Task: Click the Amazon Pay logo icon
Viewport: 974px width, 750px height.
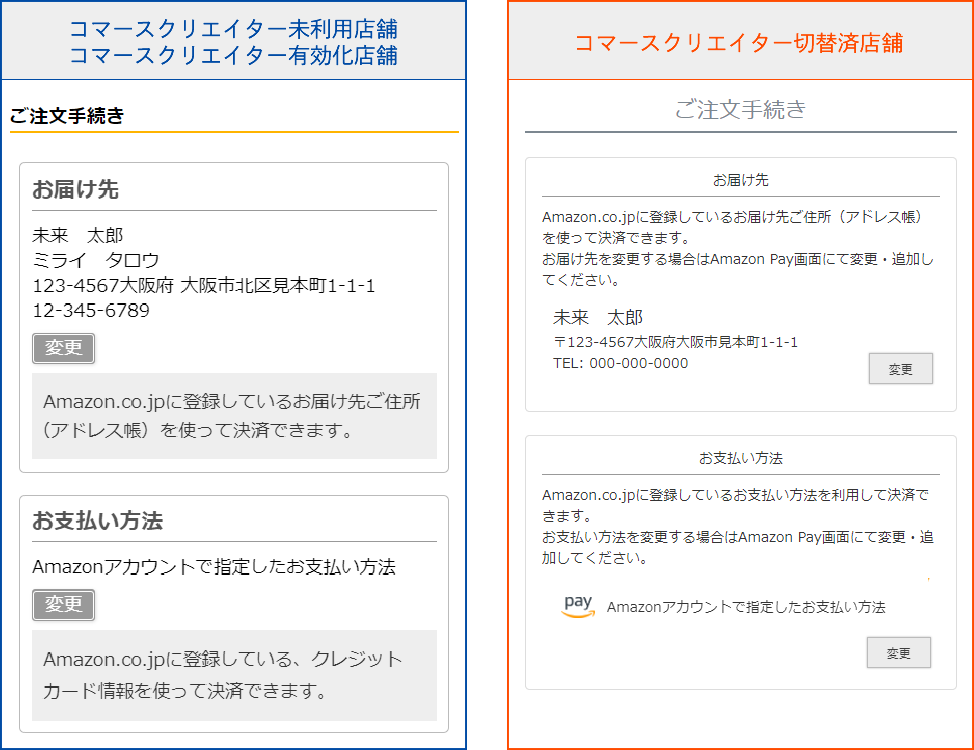Action: (578, 606)
